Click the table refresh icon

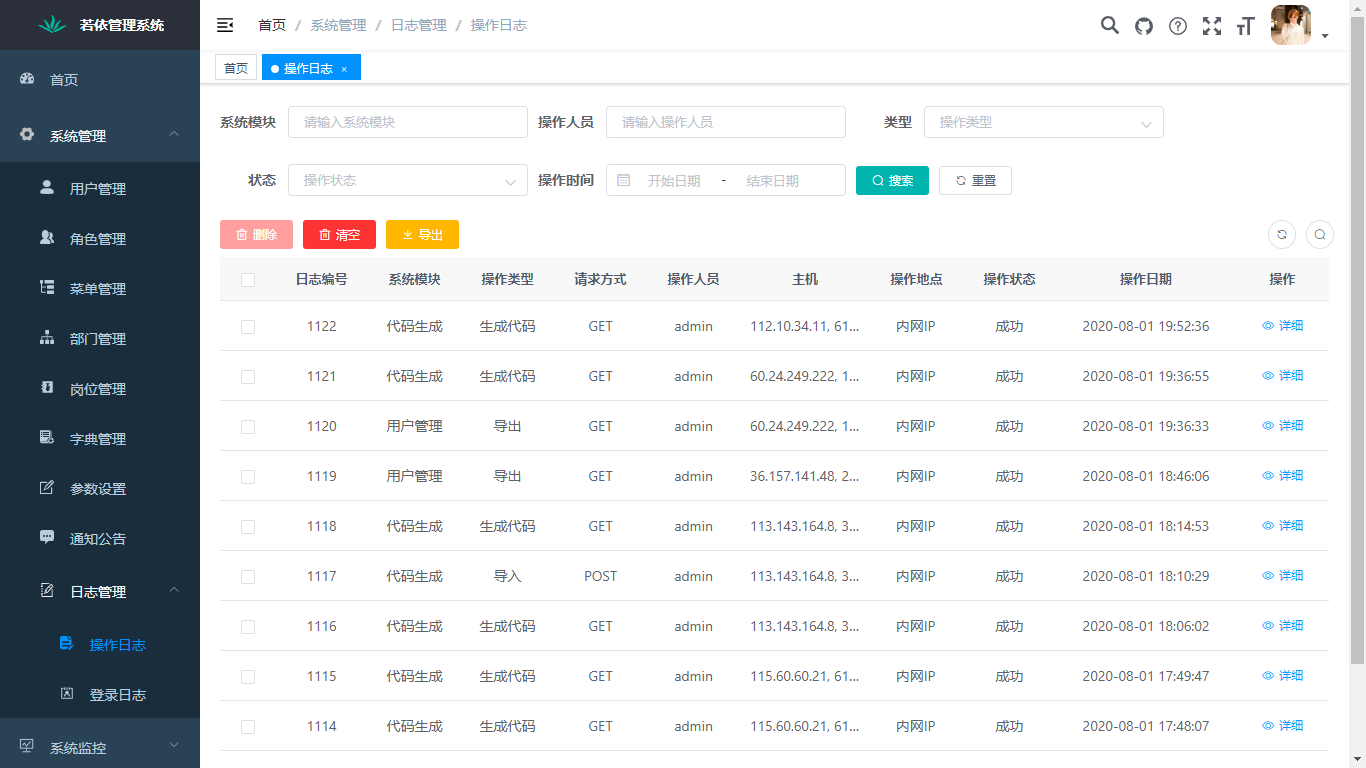(x=1281, y=234)
